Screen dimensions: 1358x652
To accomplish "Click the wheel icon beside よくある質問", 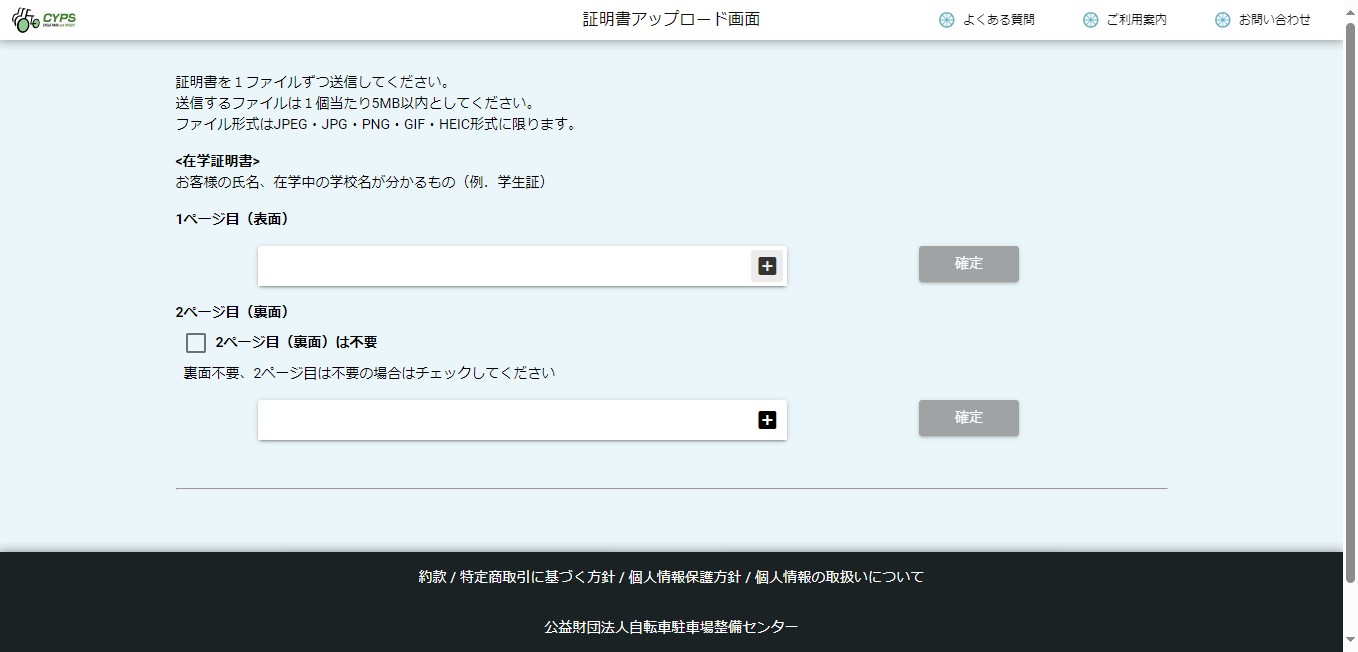I will click(x=946, y=20).
